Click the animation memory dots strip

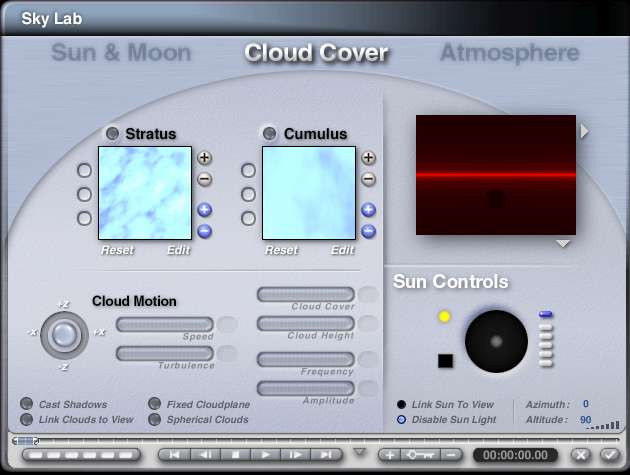[x=81, y=455]
